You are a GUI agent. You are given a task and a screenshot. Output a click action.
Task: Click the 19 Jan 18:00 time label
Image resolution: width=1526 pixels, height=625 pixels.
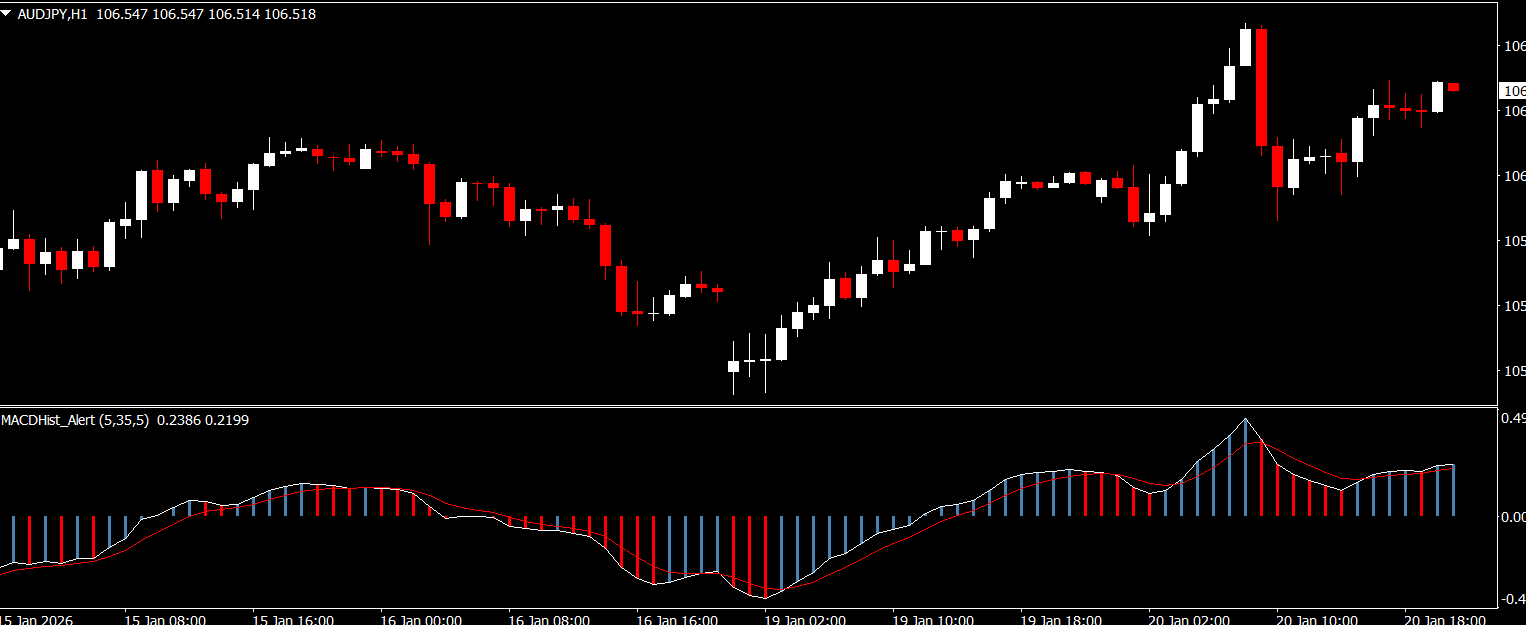[1061, 619]
